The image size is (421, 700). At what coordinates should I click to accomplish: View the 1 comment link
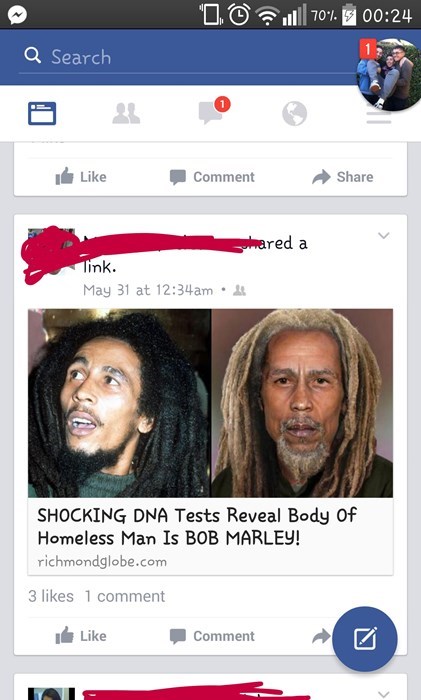125,596
